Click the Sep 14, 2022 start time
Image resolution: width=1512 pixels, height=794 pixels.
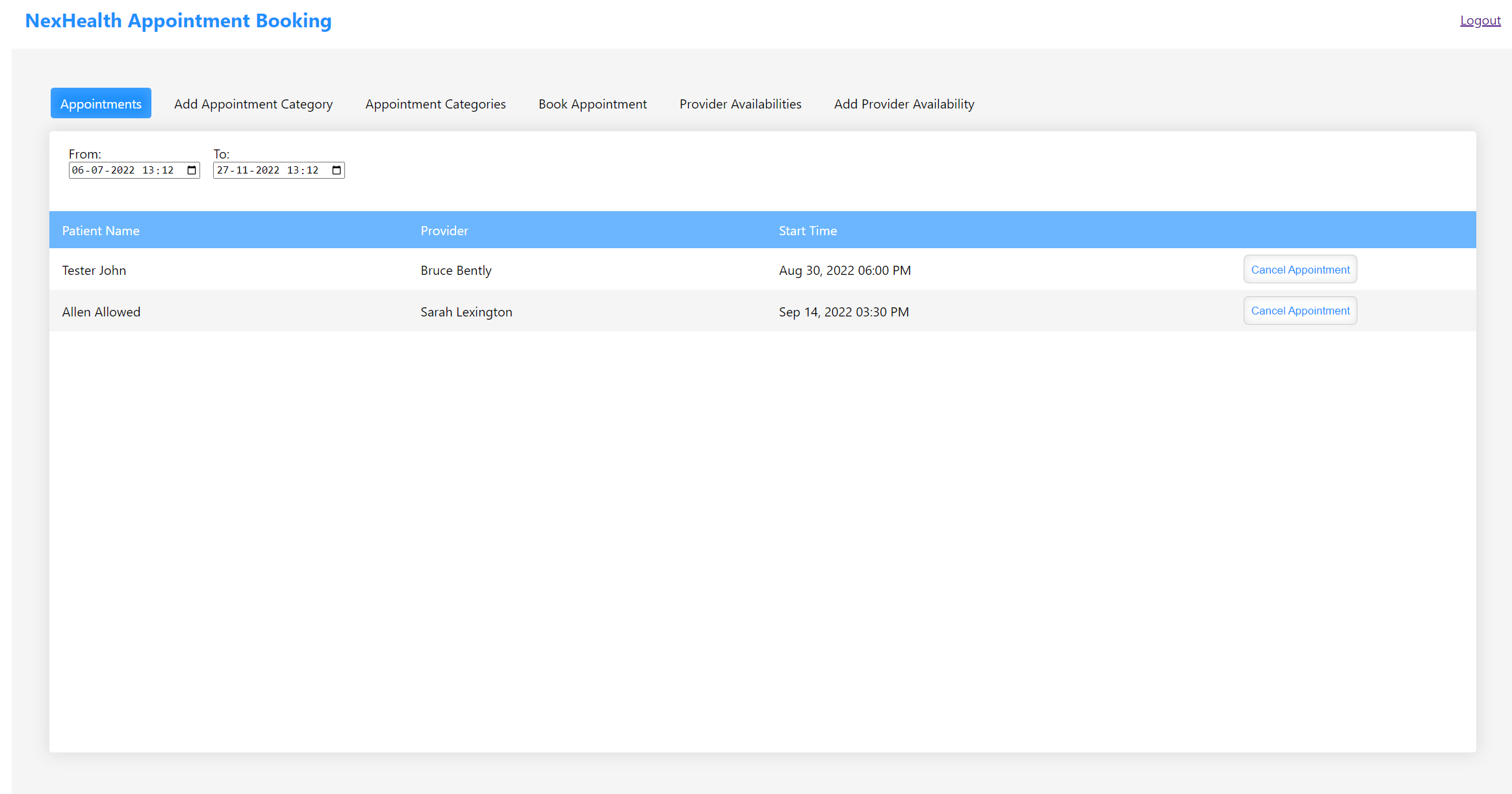tap(843, 312)
